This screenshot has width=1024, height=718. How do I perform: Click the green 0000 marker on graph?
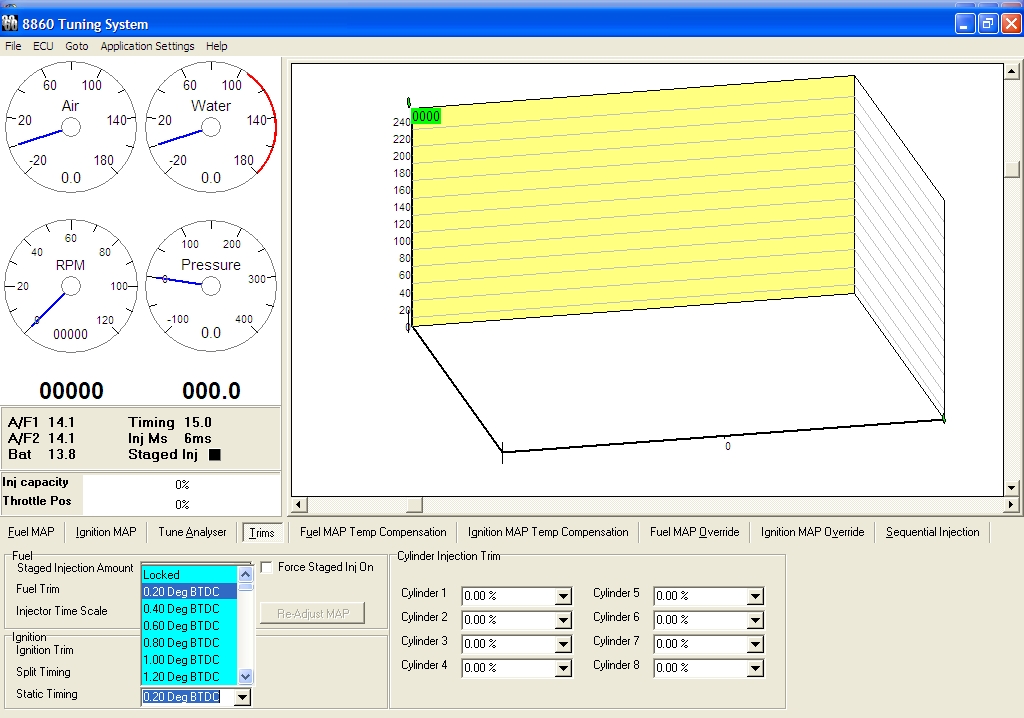pyautogui.click(x=426, y=116)
